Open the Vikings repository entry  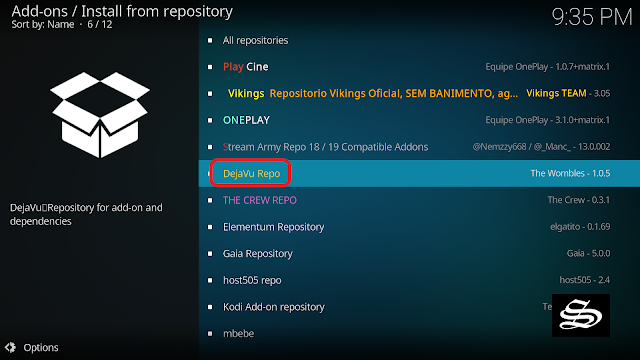pos(419,93)
